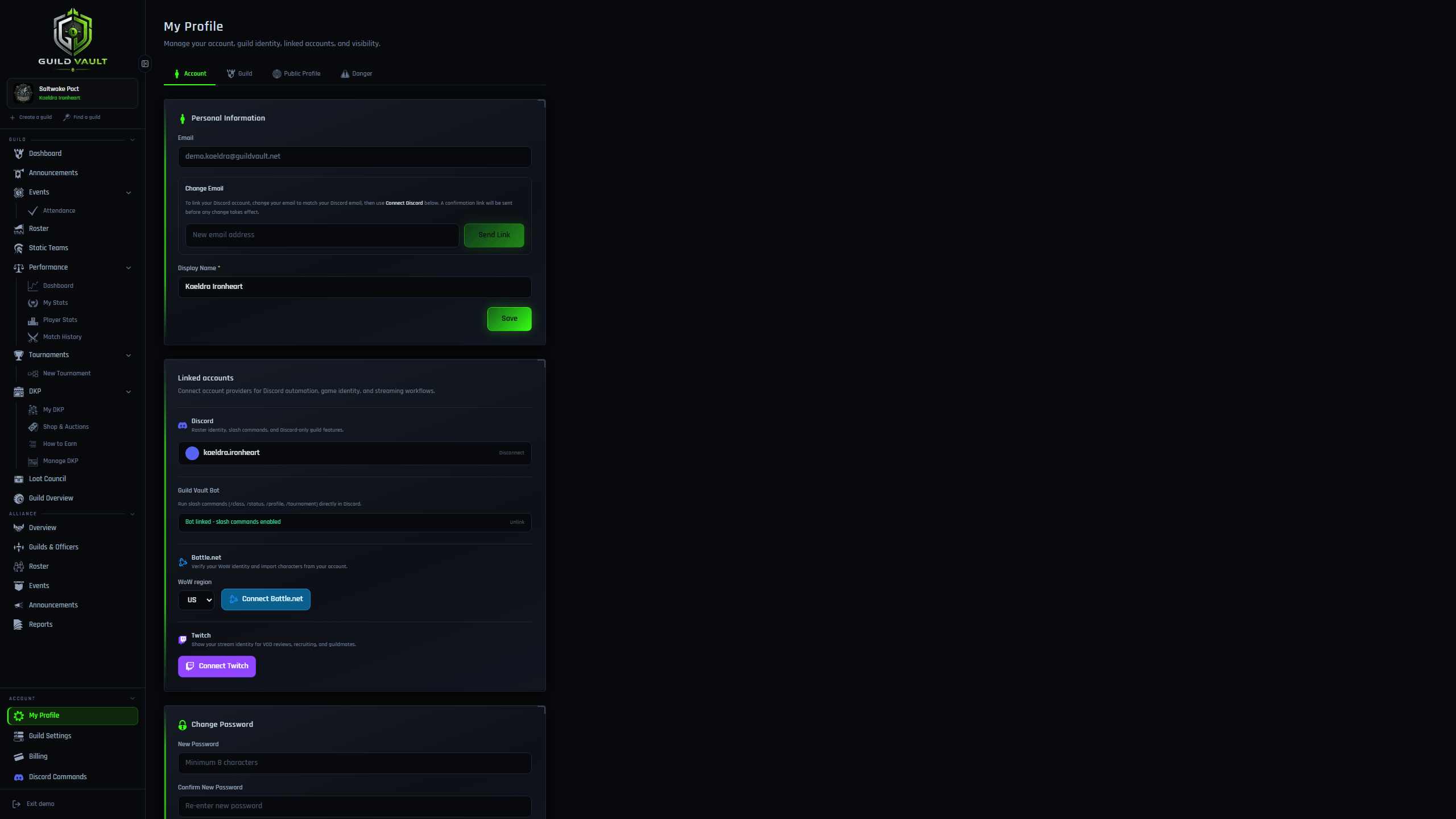
Task: Click the Alliance Events shield icon
Action: point(19,586)
